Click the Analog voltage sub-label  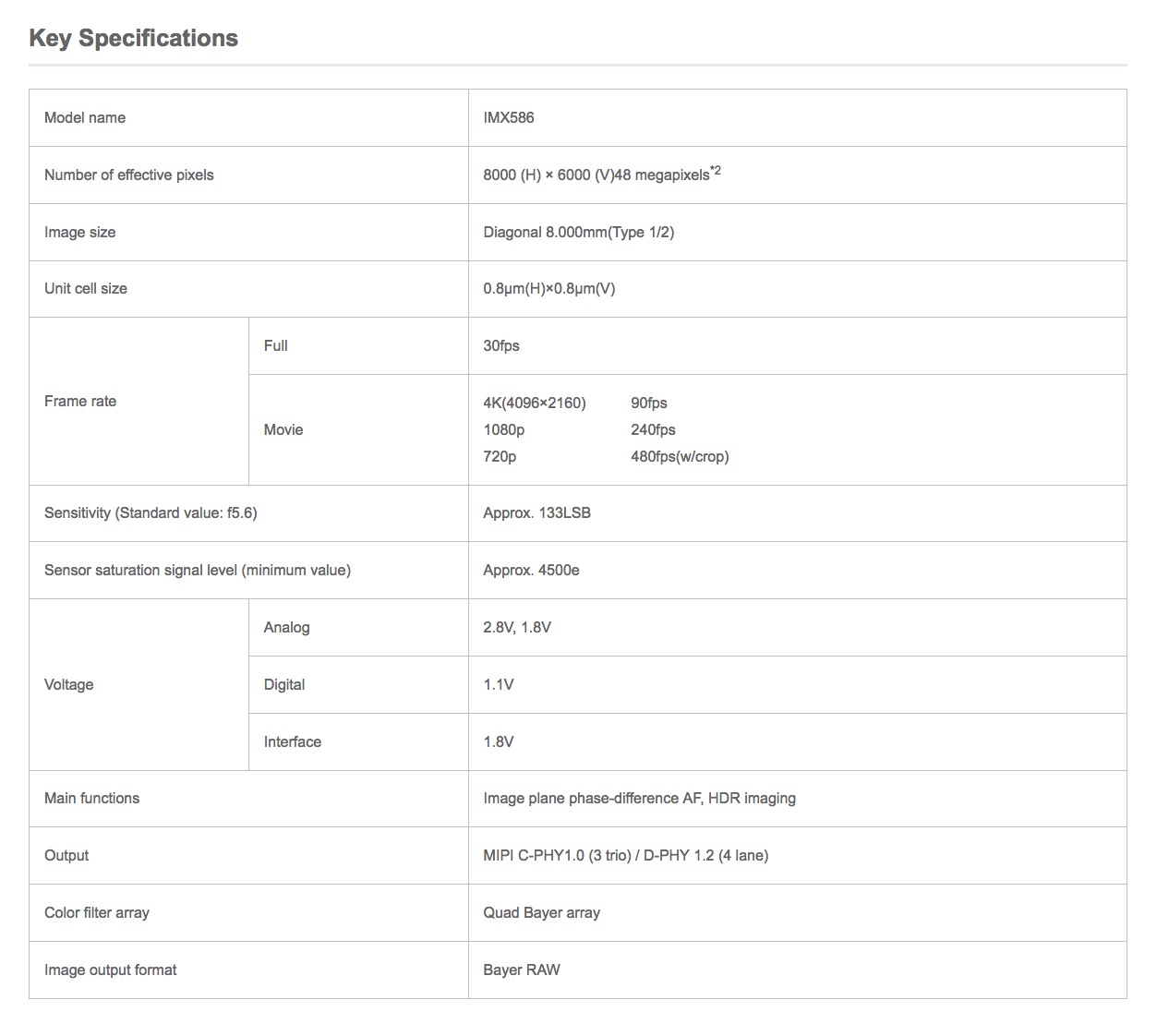[286, 627]
